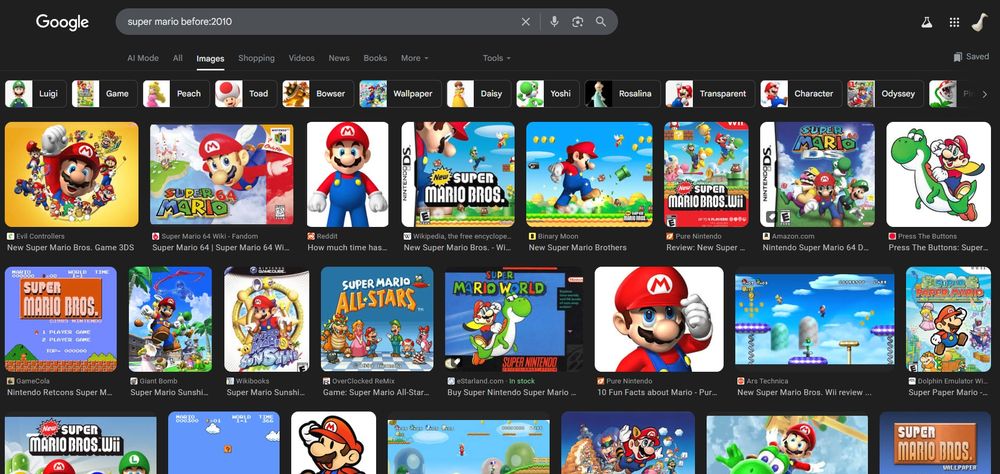Click the Amazon.com source favicon
The image size is (1000, 474).
[x=766, y=236]
